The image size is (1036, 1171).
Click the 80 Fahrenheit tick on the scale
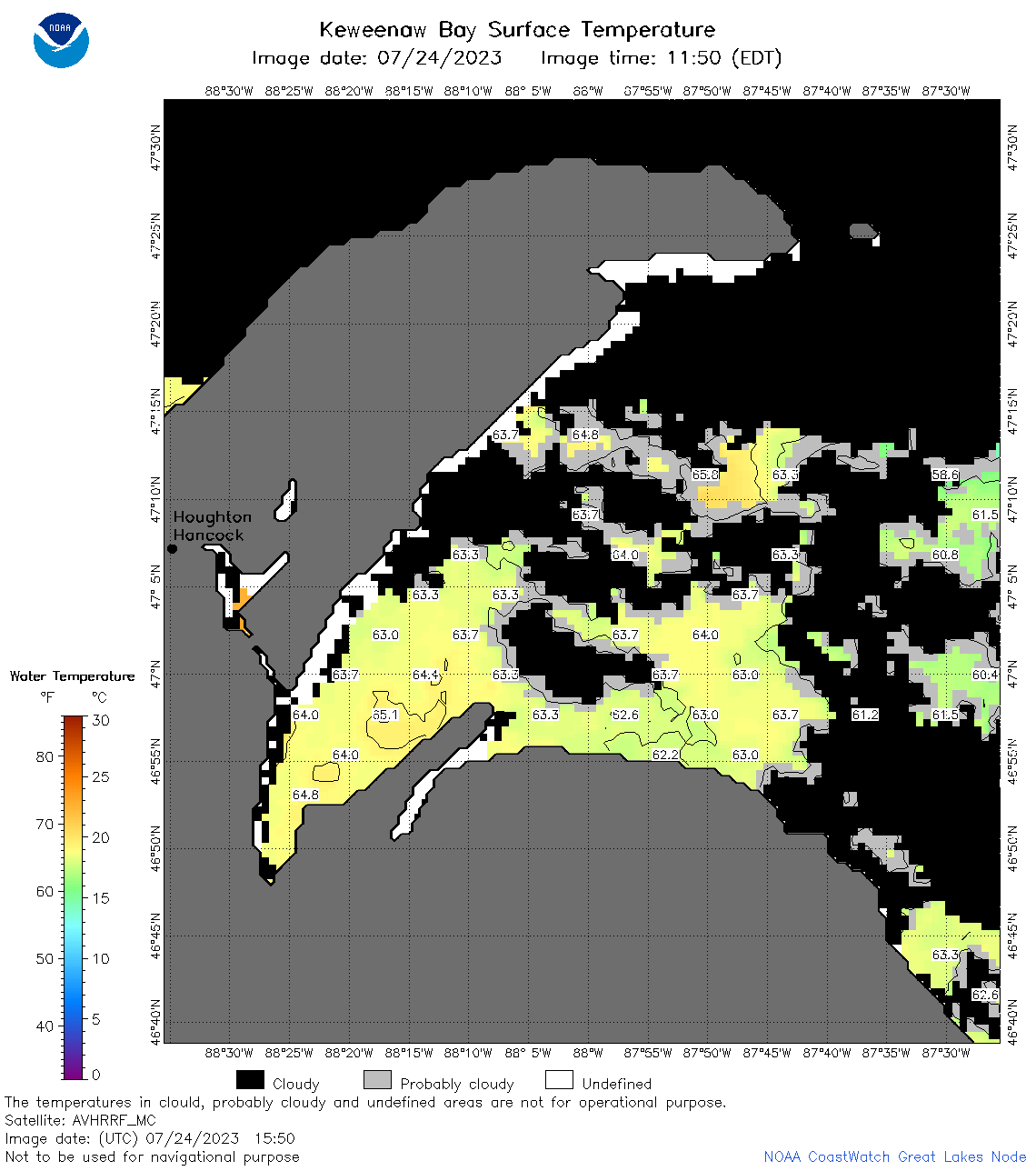click(45, 756)
